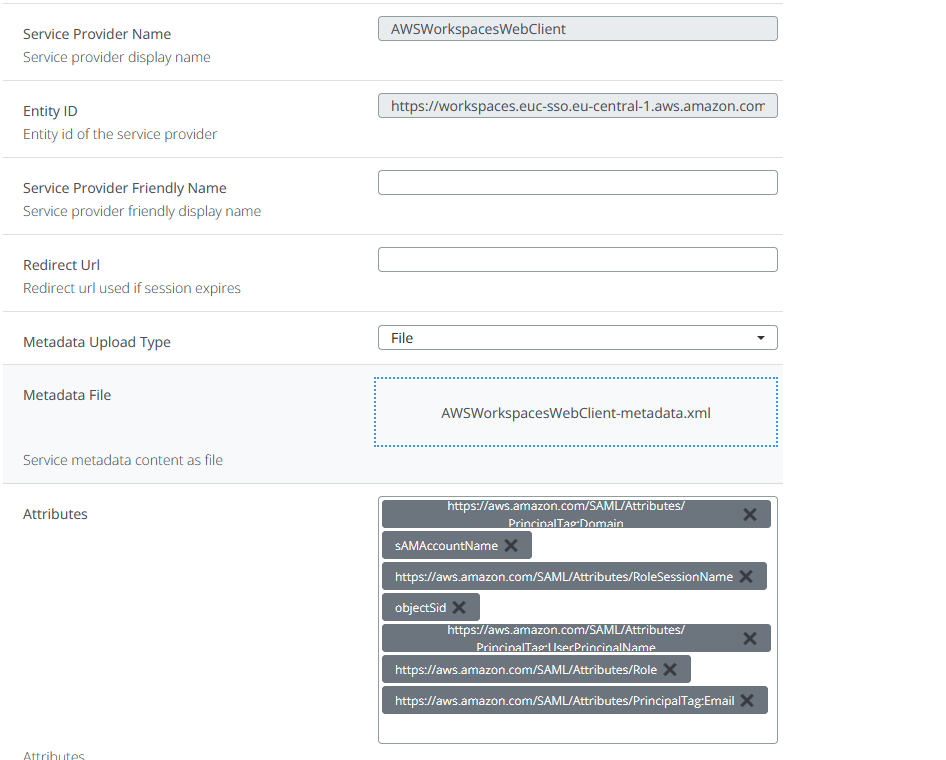
Task: Select the sAMAccountName attribute tag label
Action: click(446, 545)
